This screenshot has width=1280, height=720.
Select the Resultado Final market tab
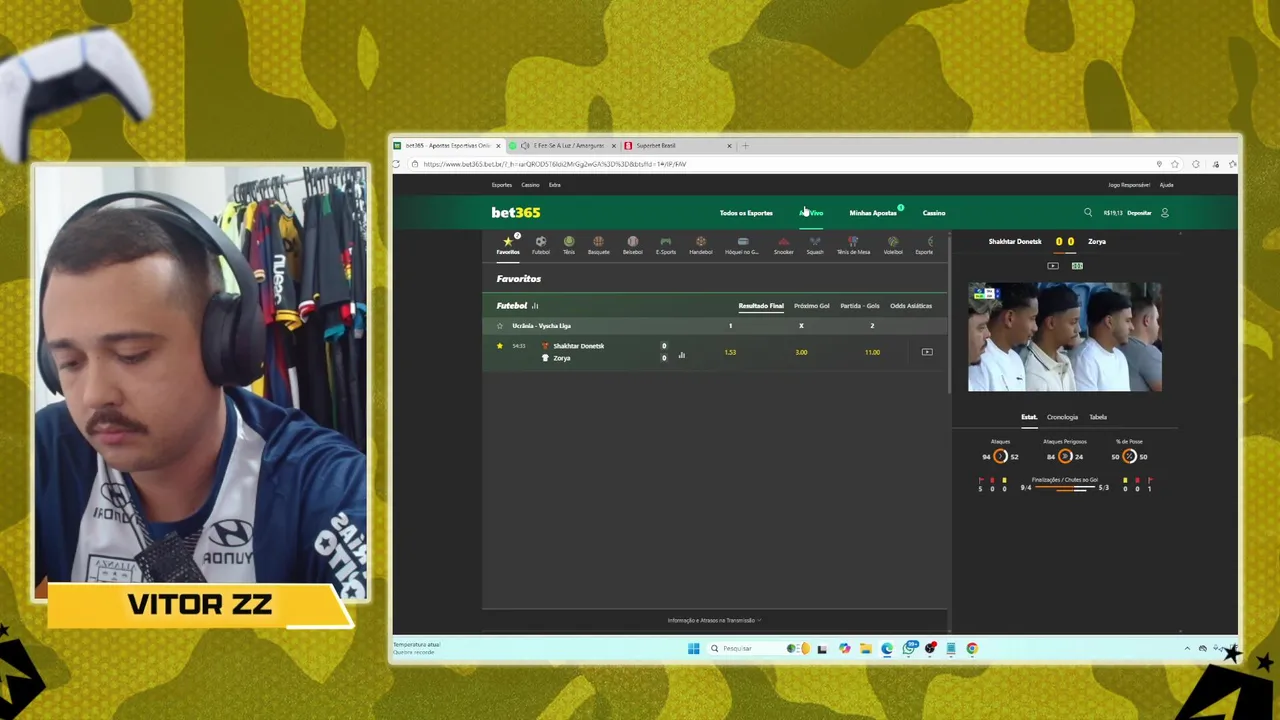[x=761, y=306]
